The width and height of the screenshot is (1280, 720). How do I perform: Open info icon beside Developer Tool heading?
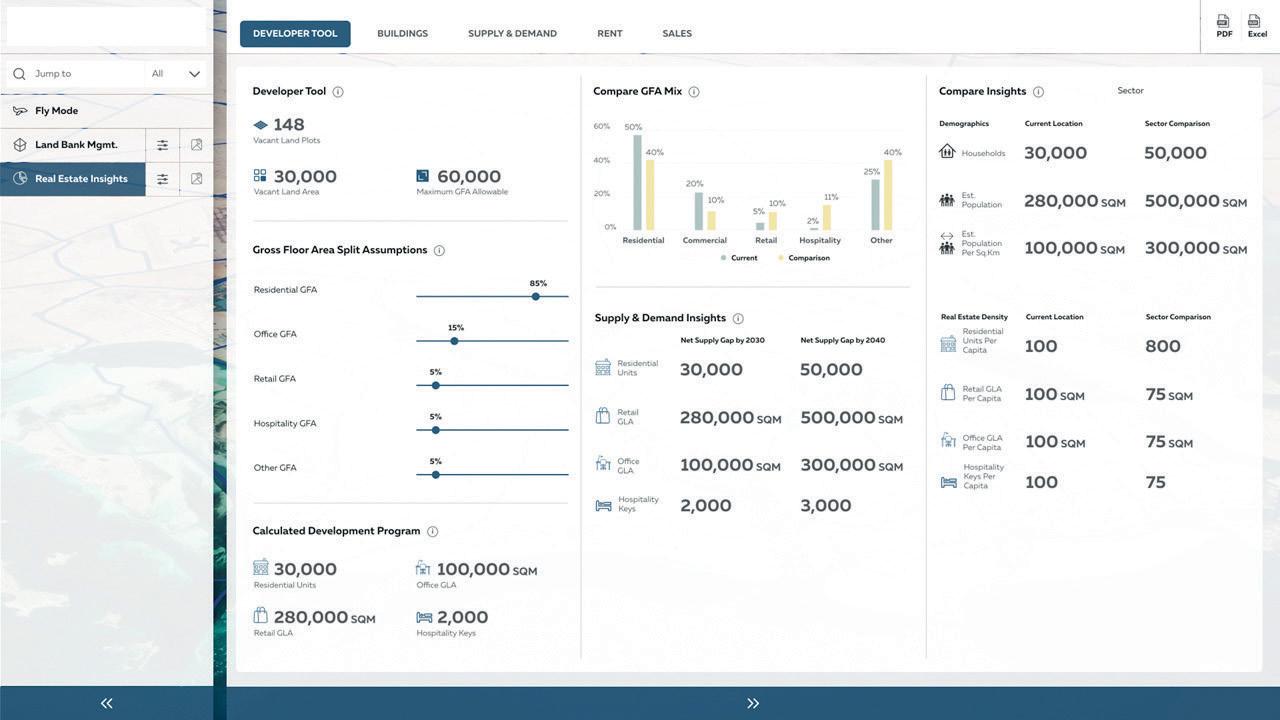click(x=338, y=92)
